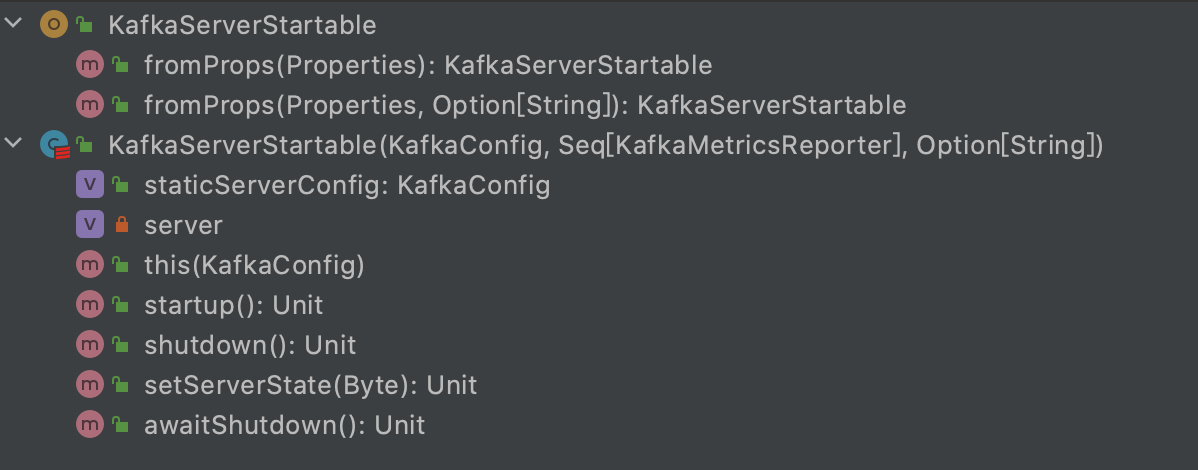
Task: Select fromProps(Properties): KafkaServerStartable
Action: pyautogui.click(x=428, y=65)
